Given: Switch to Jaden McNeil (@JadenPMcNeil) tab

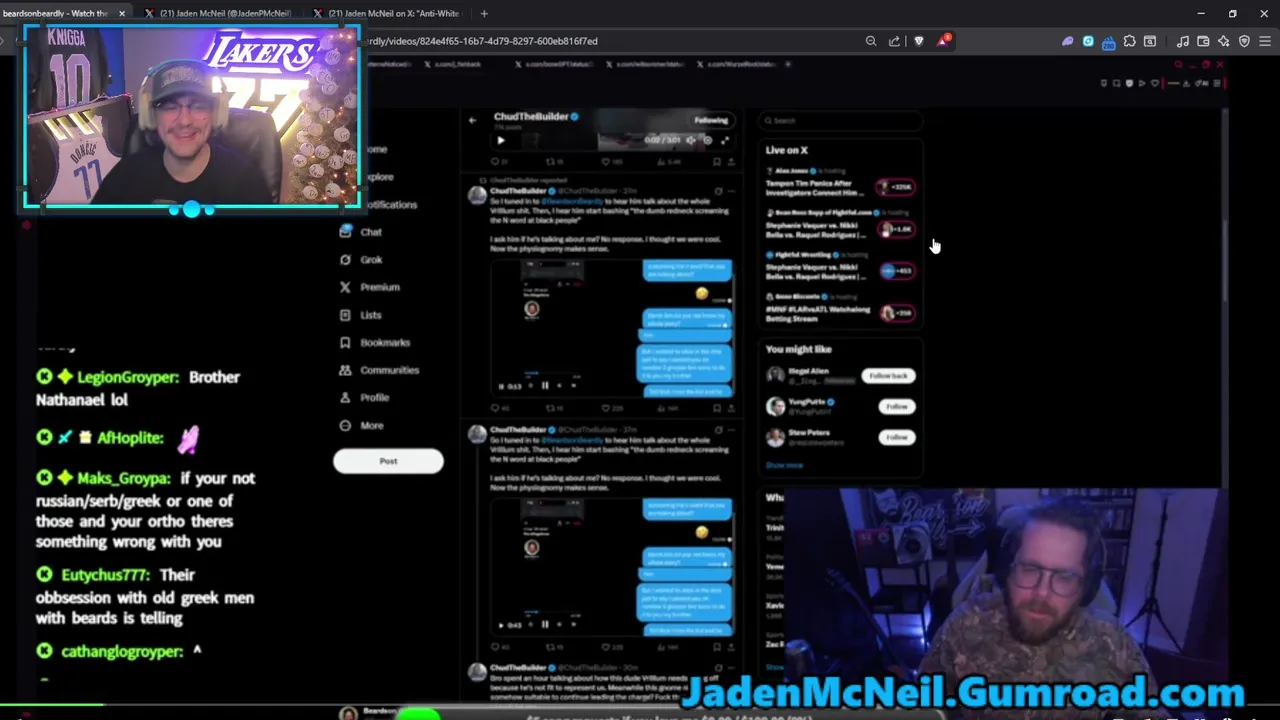Looking at the screenshot, I should (x=218, y=13).
